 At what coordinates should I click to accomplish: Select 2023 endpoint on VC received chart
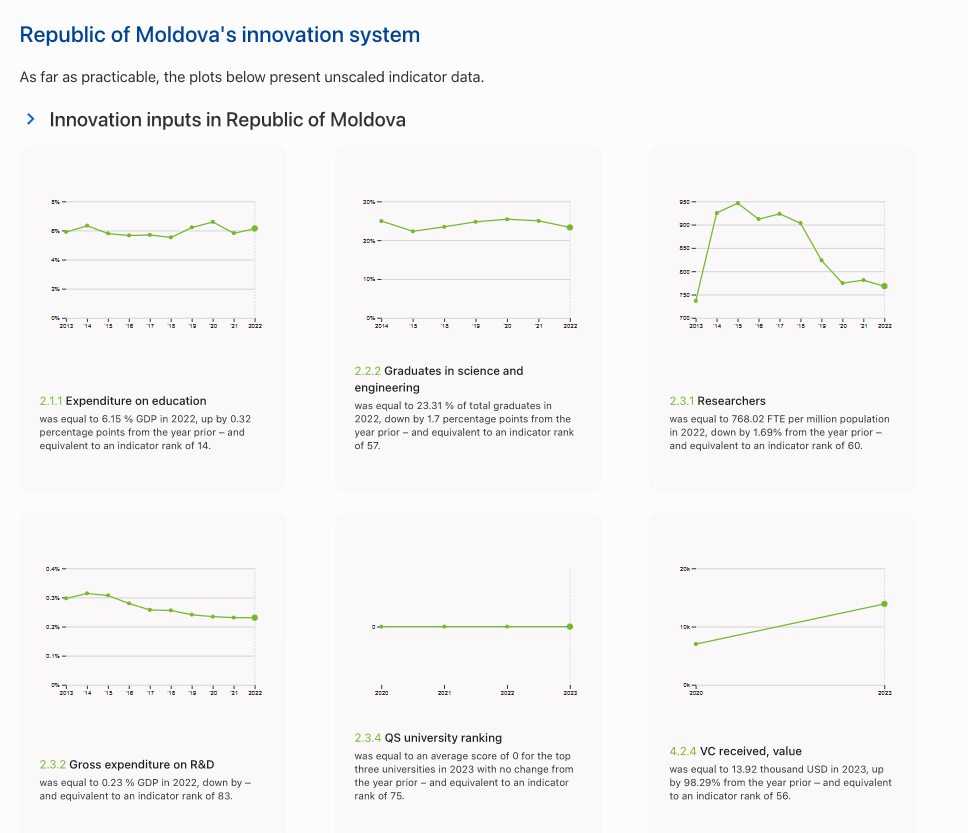tap(885, 604)
